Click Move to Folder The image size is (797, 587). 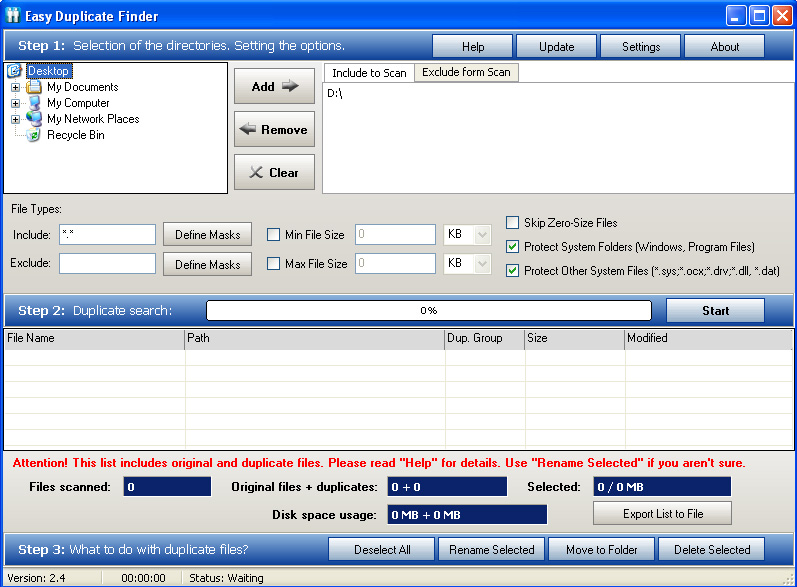pos(601,549)
